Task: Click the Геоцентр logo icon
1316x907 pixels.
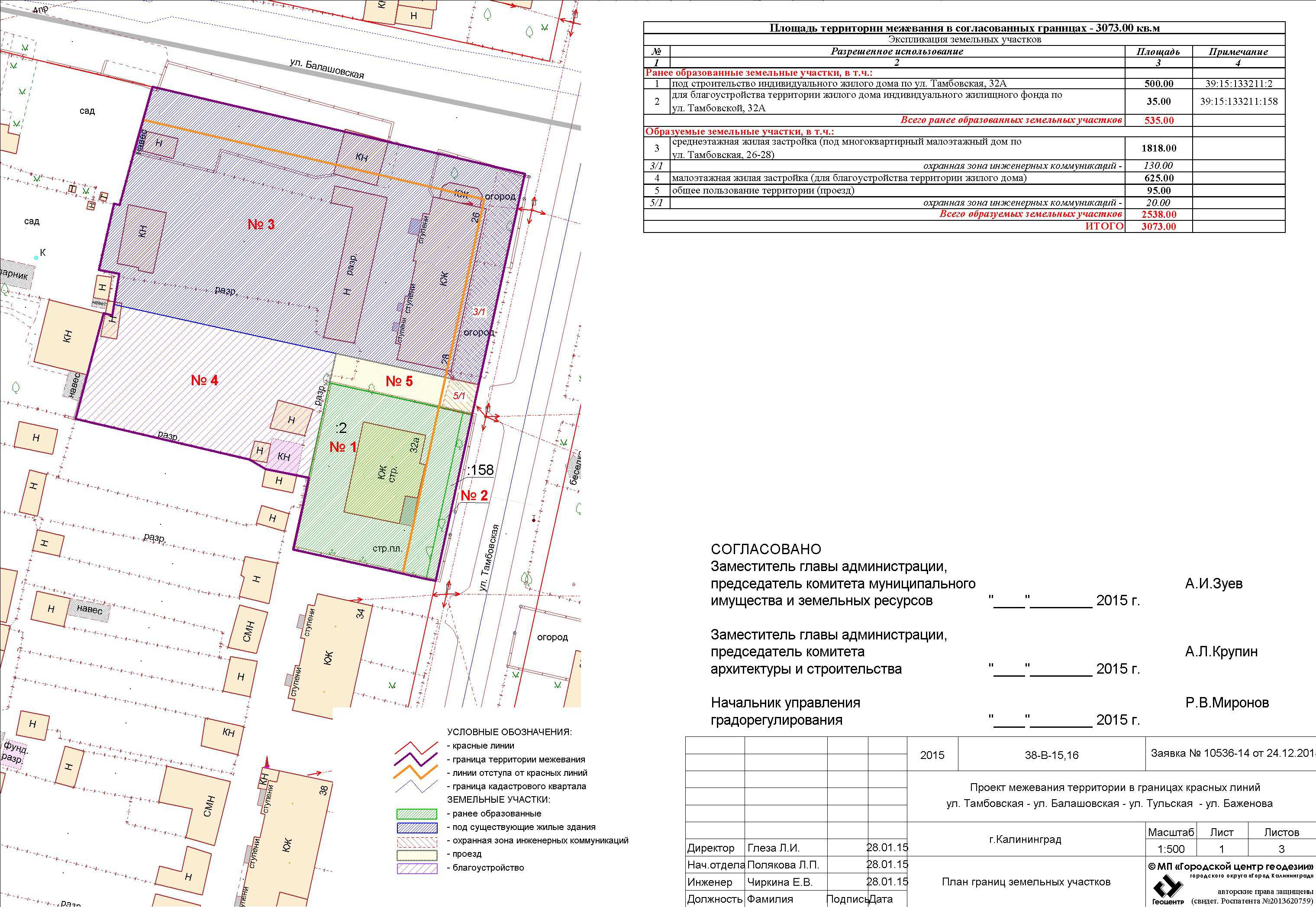Action: (1168, 887)
